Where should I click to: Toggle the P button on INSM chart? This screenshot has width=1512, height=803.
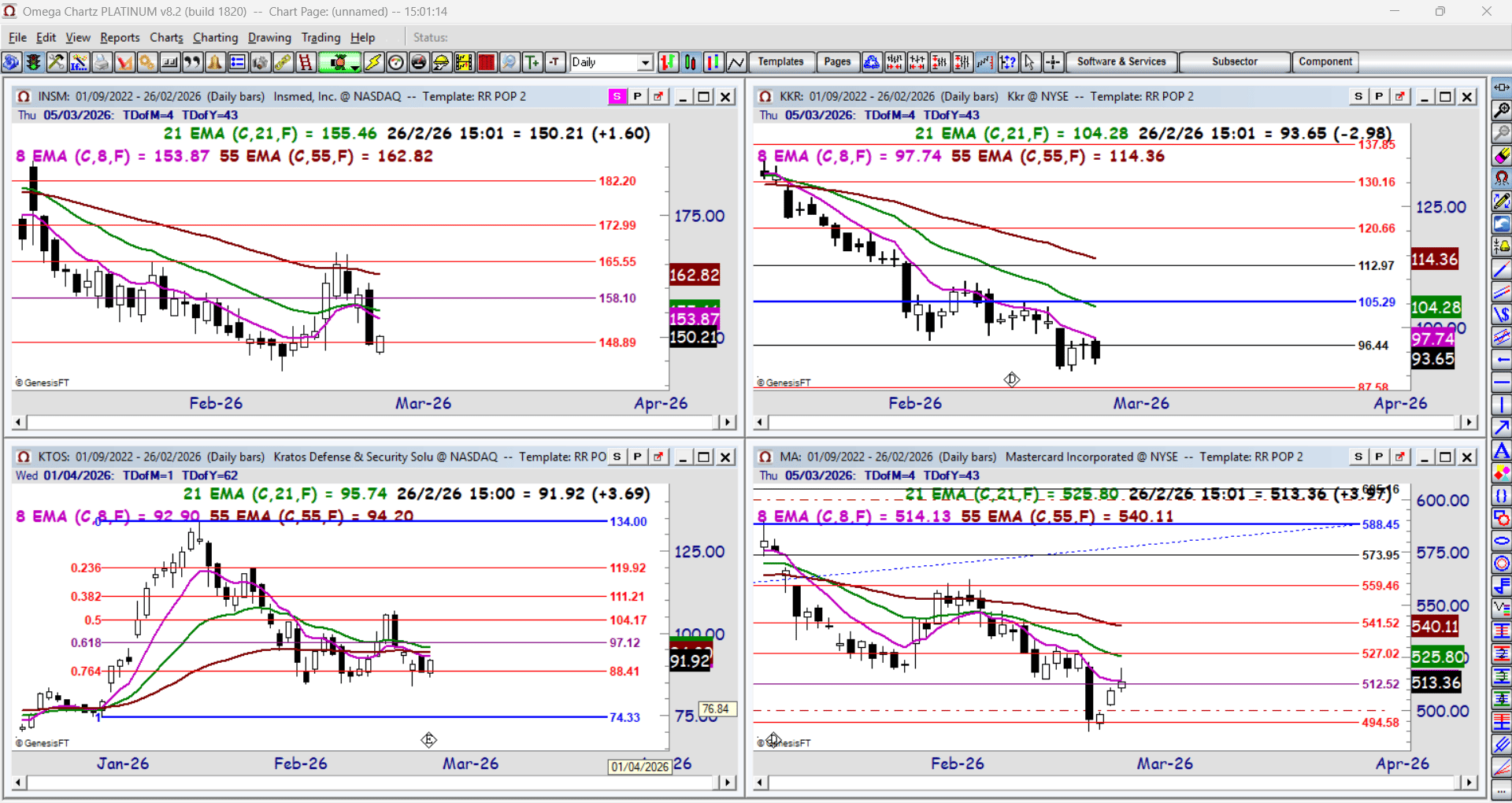(x=637, y=96)
